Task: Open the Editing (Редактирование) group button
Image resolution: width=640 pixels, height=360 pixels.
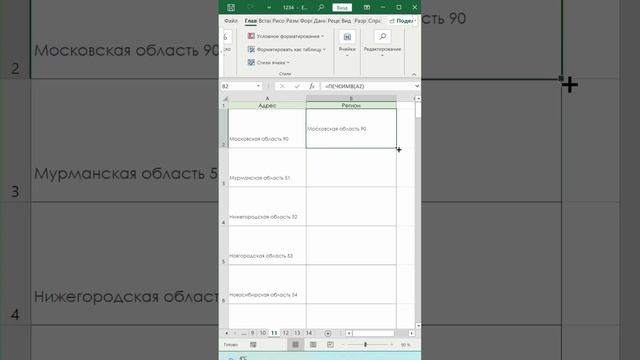Action: coord(382,44)
